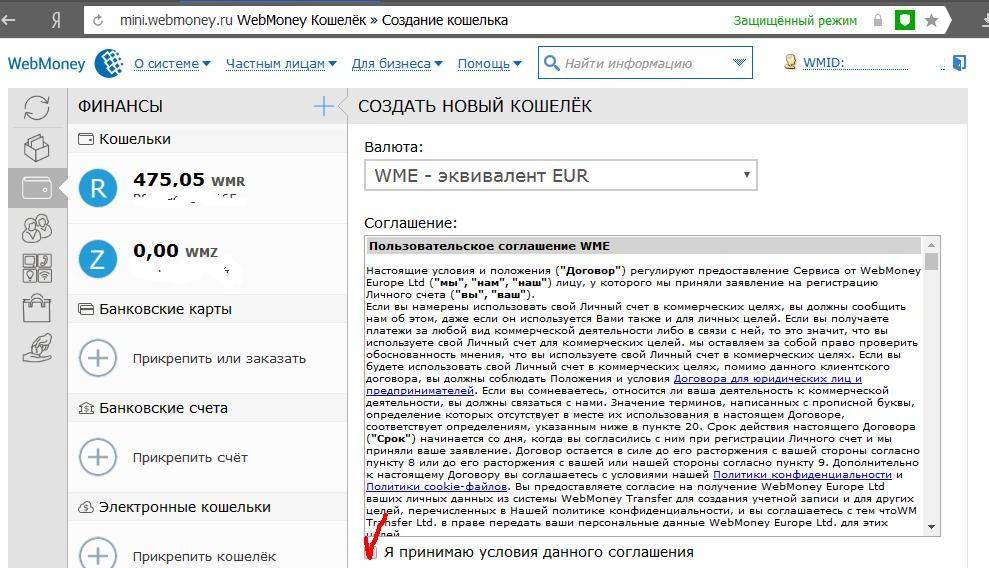
Task: Open the box icon in left sidebar
Action: pos(37,148)
